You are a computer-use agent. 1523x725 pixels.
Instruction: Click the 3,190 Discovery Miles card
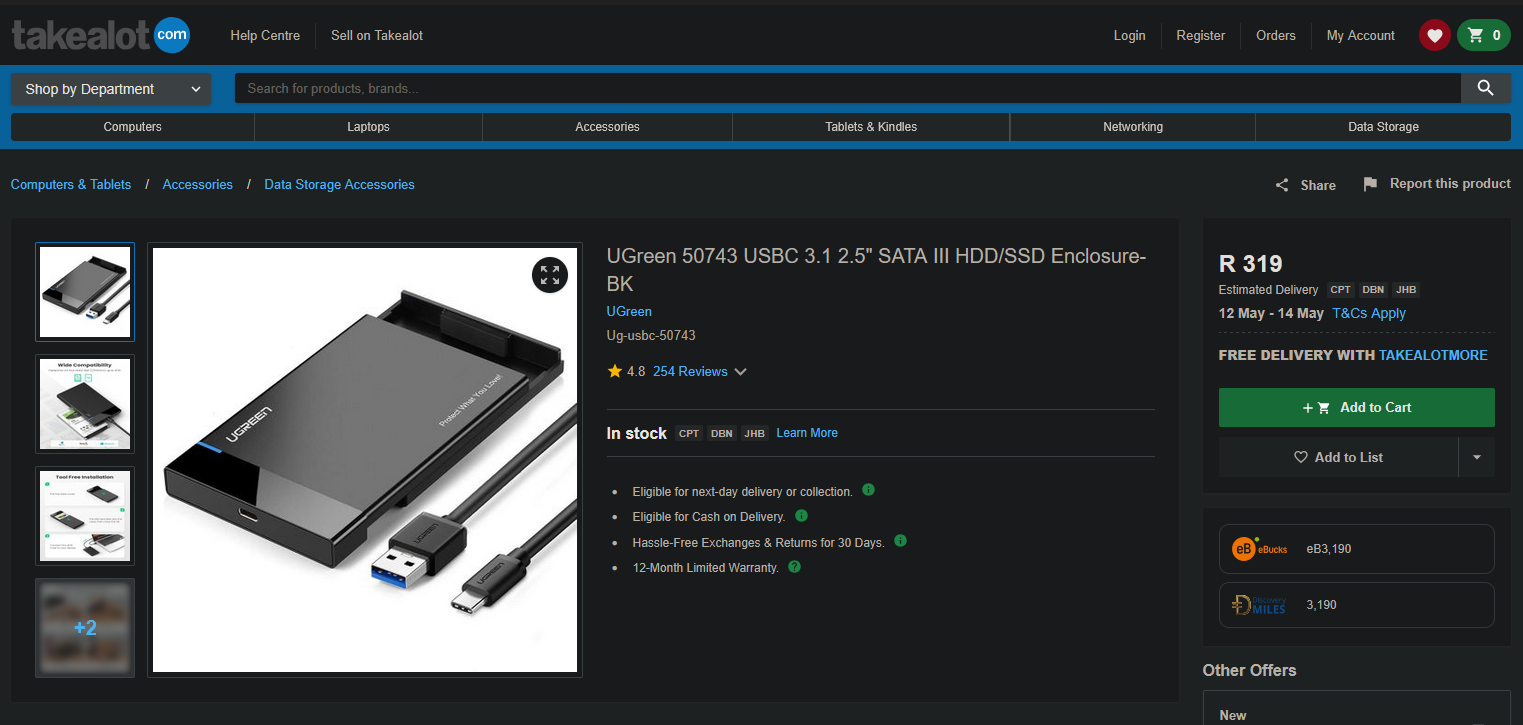(x=1356, y=605)
